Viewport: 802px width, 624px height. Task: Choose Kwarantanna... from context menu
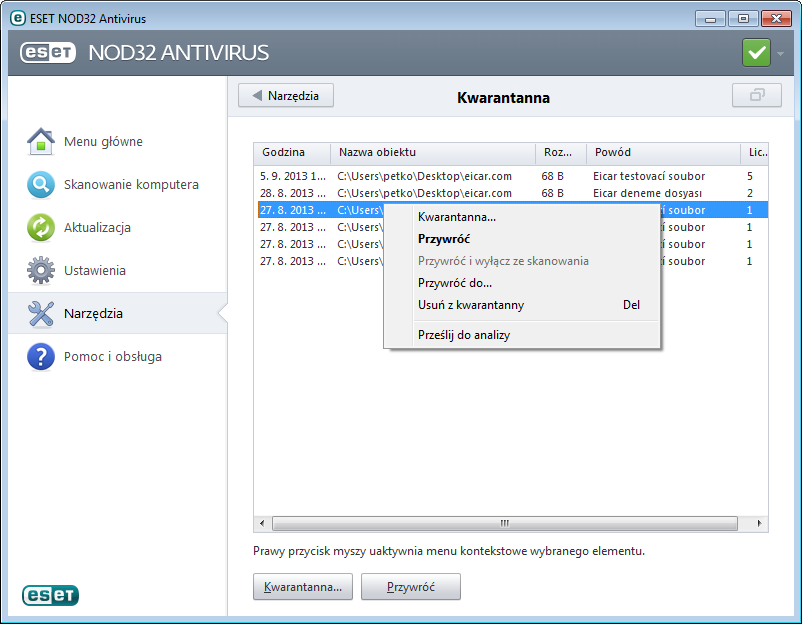(522, 217)
